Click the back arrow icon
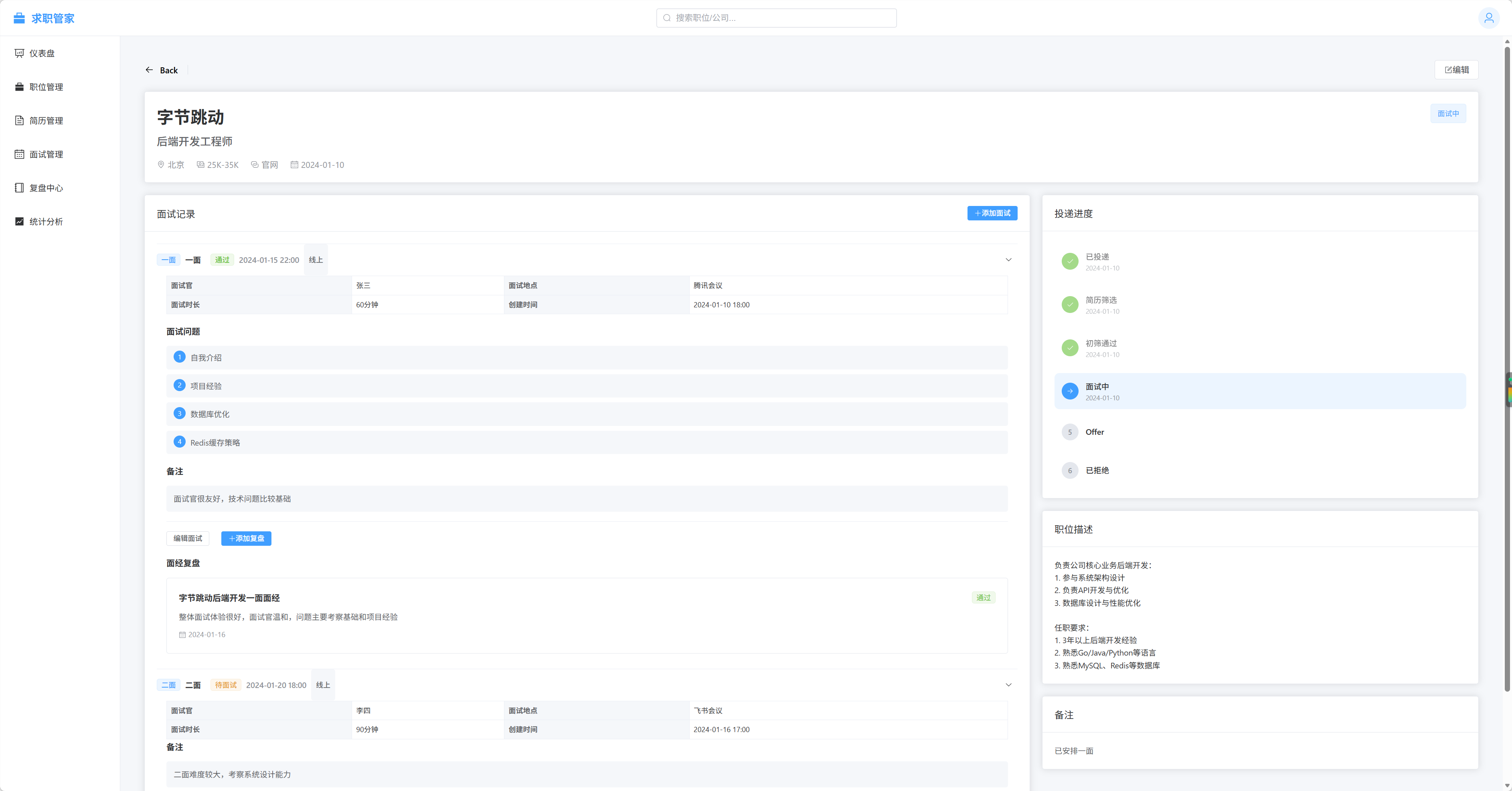Image resolution: width=1512 pixels, height=791 pixels. tap(149, 70)
